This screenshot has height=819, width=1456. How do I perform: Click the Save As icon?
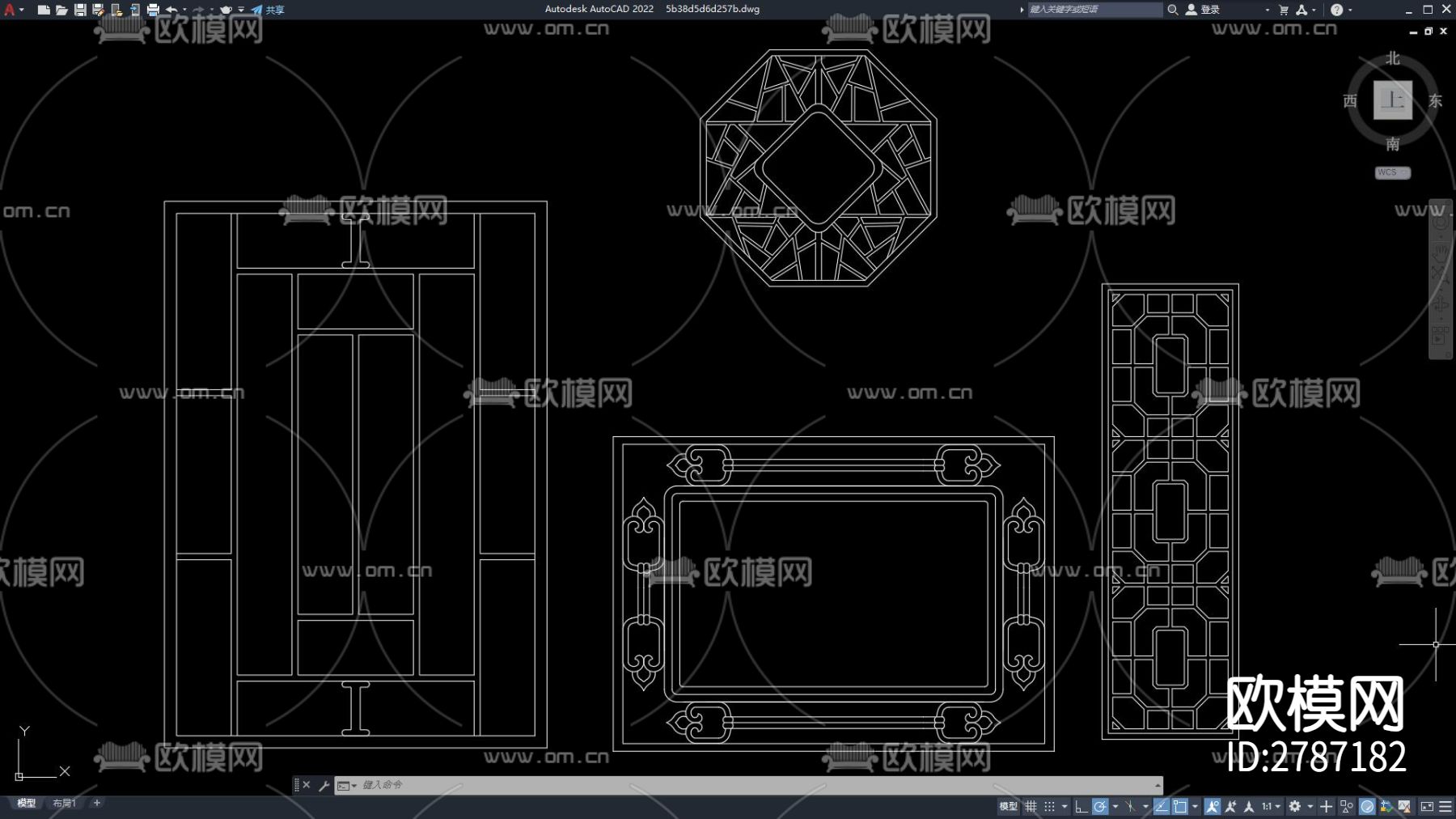point(98,10)
